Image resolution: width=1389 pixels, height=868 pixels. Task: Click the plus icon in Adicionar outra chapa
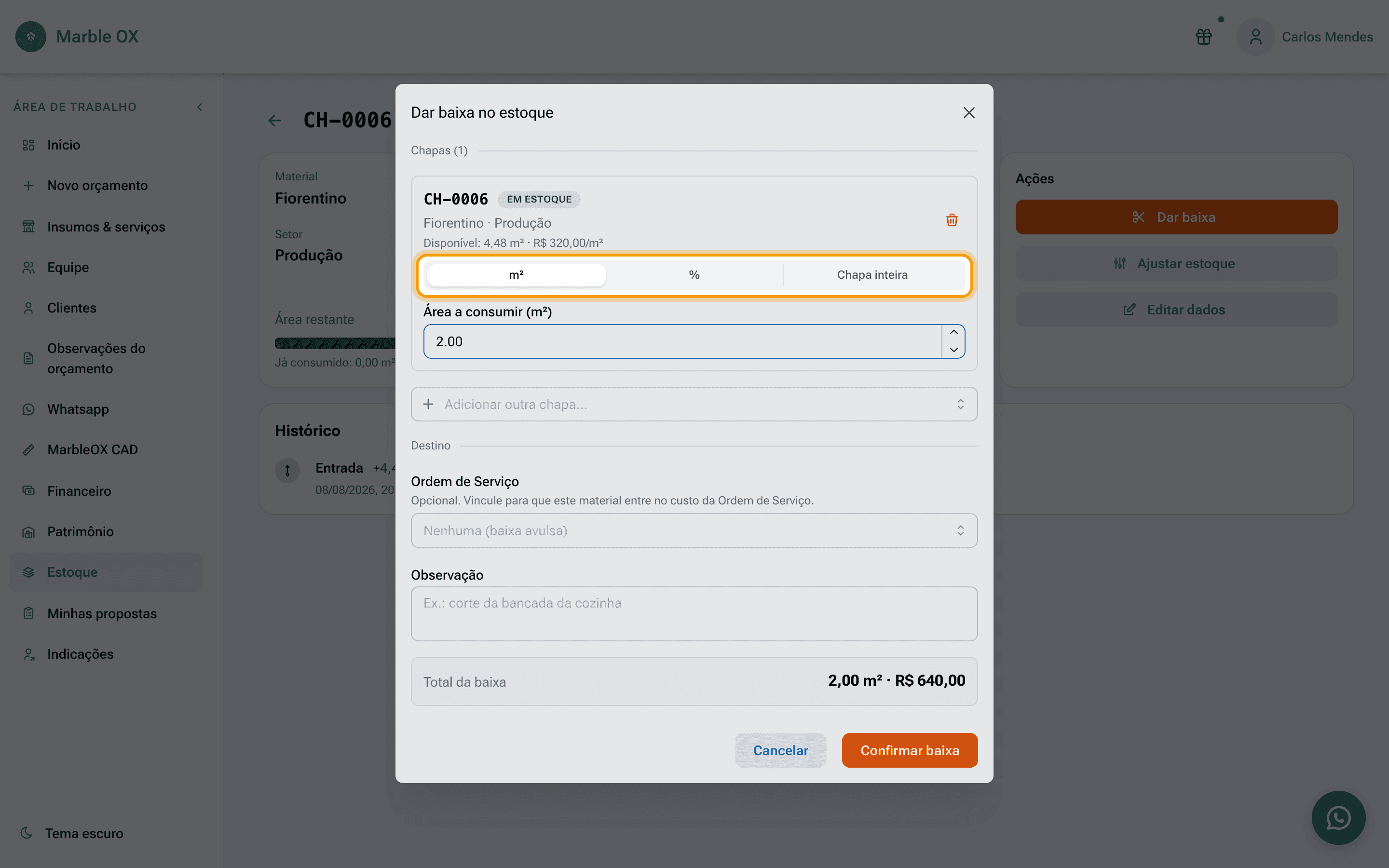[x=428, y=404]
